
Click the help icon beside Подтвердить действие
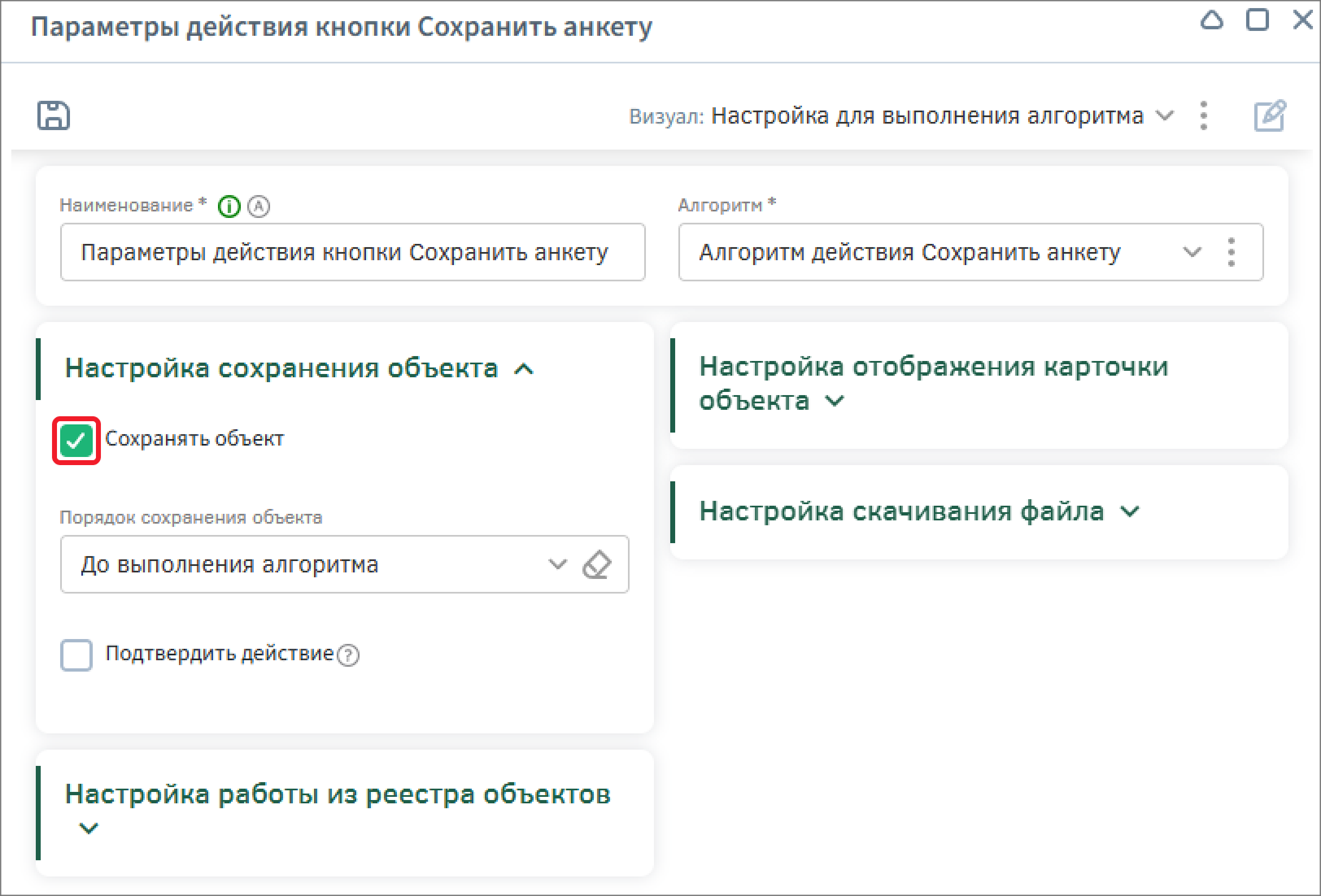(x=348, y=655)
